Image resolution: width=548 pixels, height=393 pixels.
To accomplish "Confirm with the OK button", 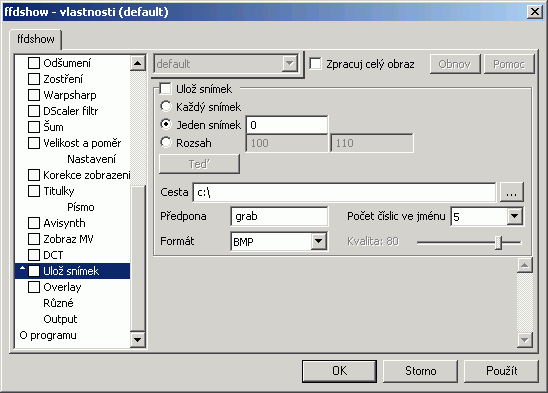I will pyautogui.click(x=339, y=371).
